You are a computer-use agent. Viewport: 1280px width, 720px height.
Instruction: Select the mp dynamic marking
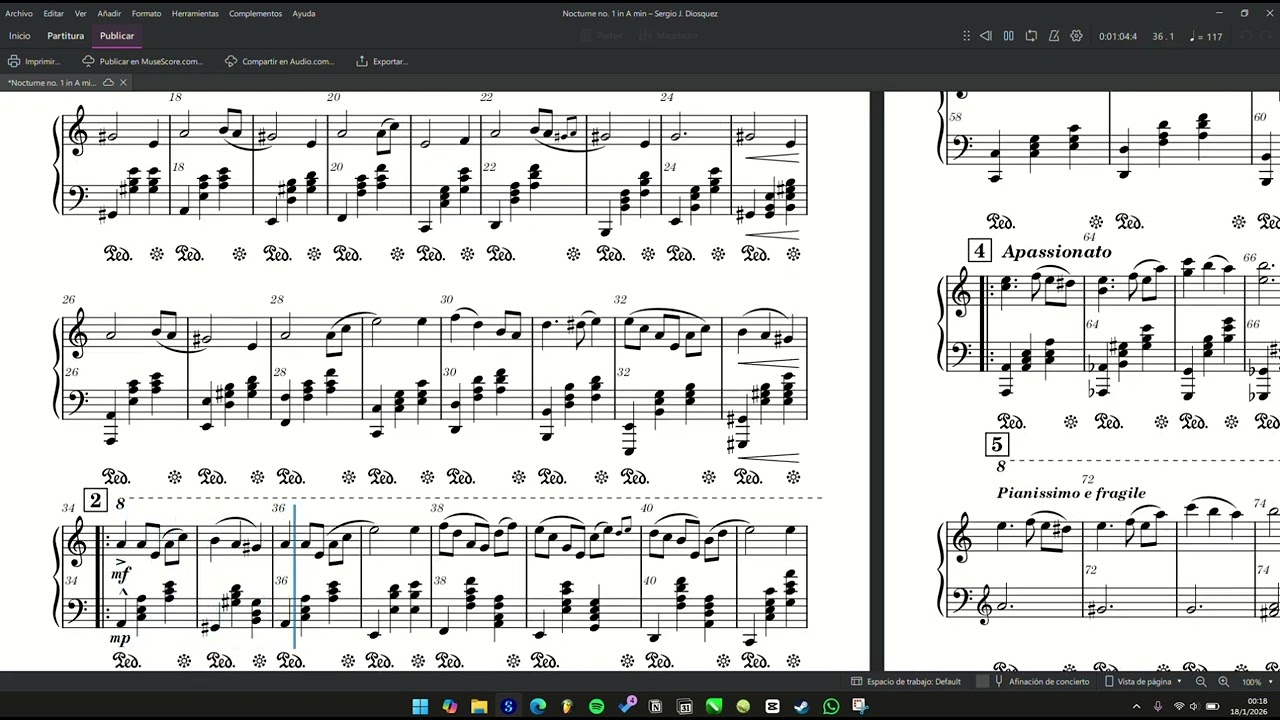coord(120,638)
